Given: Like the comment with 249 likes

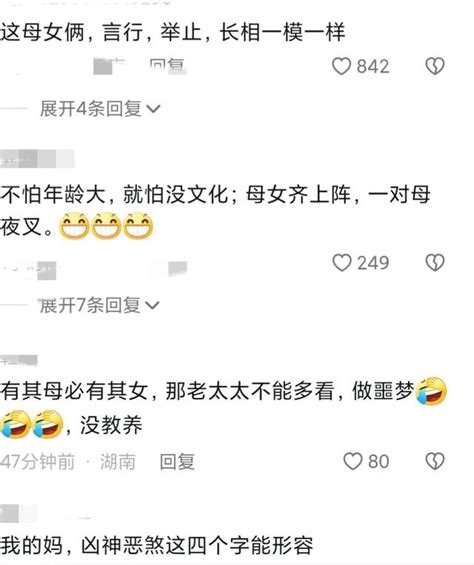Looking at the screenshot, I should 341,262.
